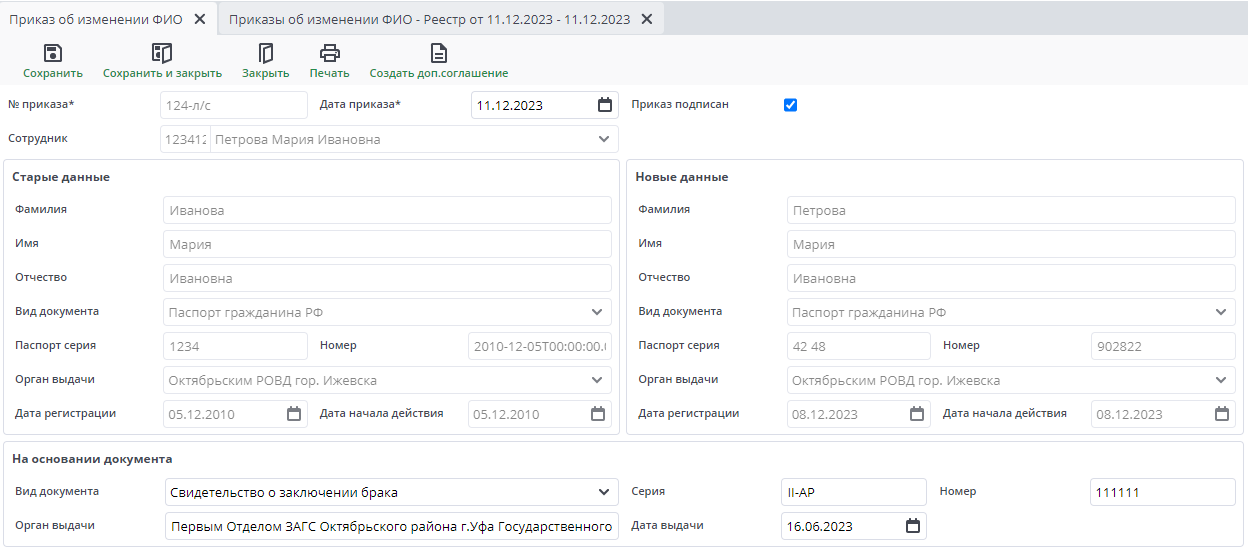Open calendar for new Дата регистрации 08.12.2023
The width and height of the screenshot is (1248, 552).
[916, 414]
